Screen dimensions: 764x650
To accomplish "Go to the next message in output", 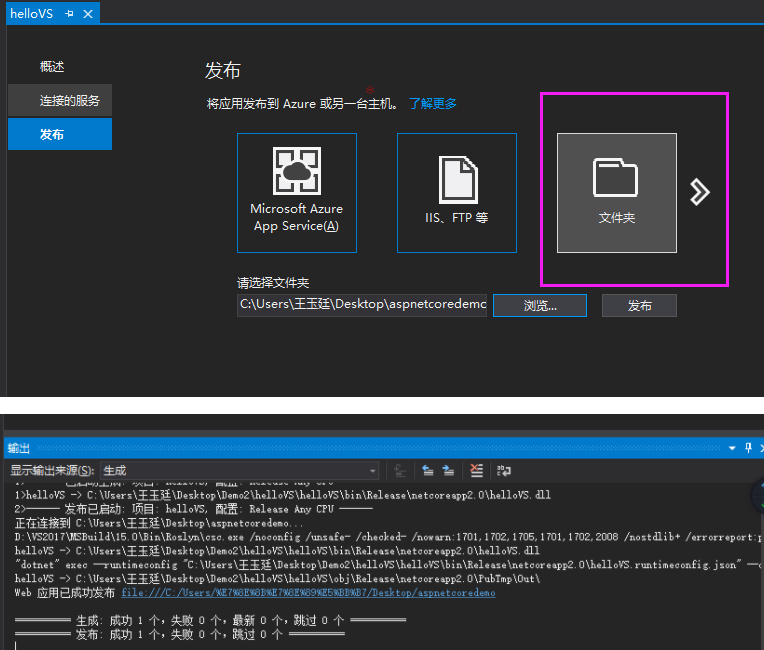I will pos(448,471).
